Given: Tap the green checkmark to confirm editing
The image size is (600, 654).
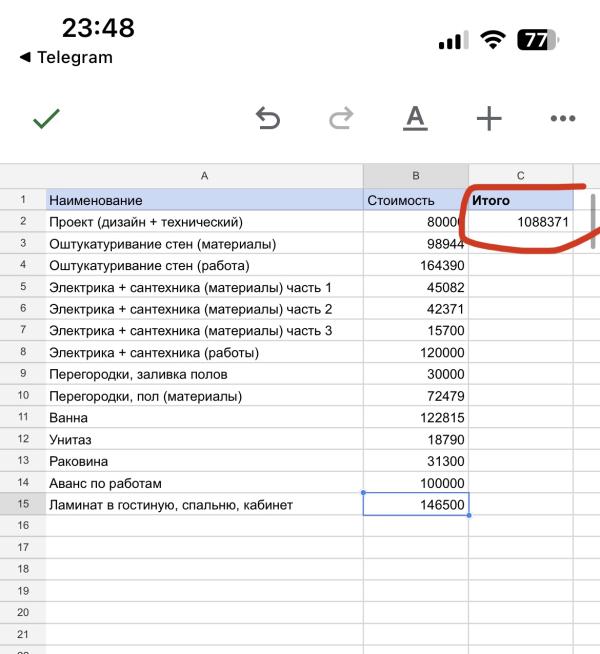Looking at the screenshot, I should click(46, 119).
